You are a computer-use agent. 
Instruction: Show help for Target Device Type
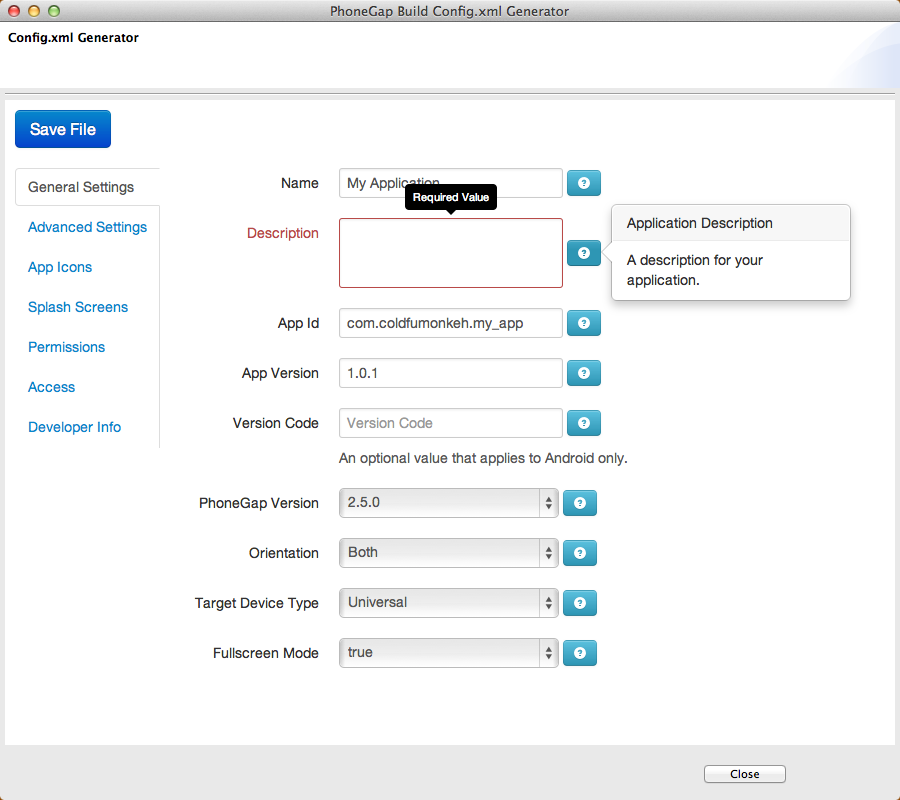pyautogui.click(x=580, y=603)
